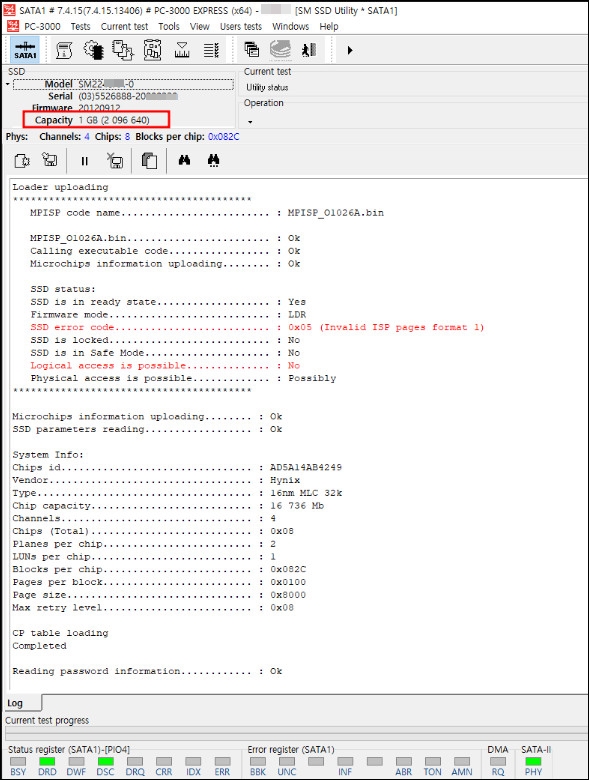Viewport: 589px width, 780px height.
Task: Click the ruler measurement toolbar icon
Action: click(x=182, y=50)
